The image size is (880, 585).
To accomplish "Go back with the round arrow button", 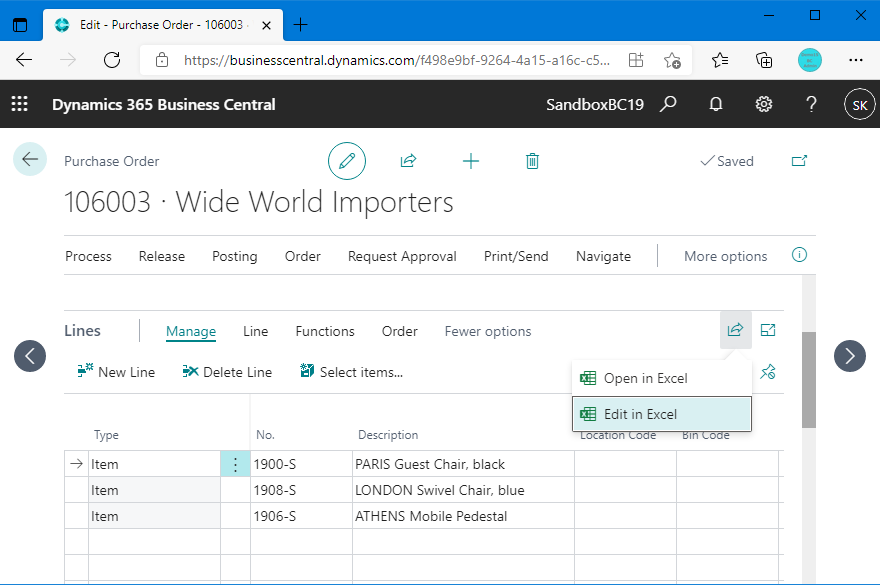I will (30, 159).
